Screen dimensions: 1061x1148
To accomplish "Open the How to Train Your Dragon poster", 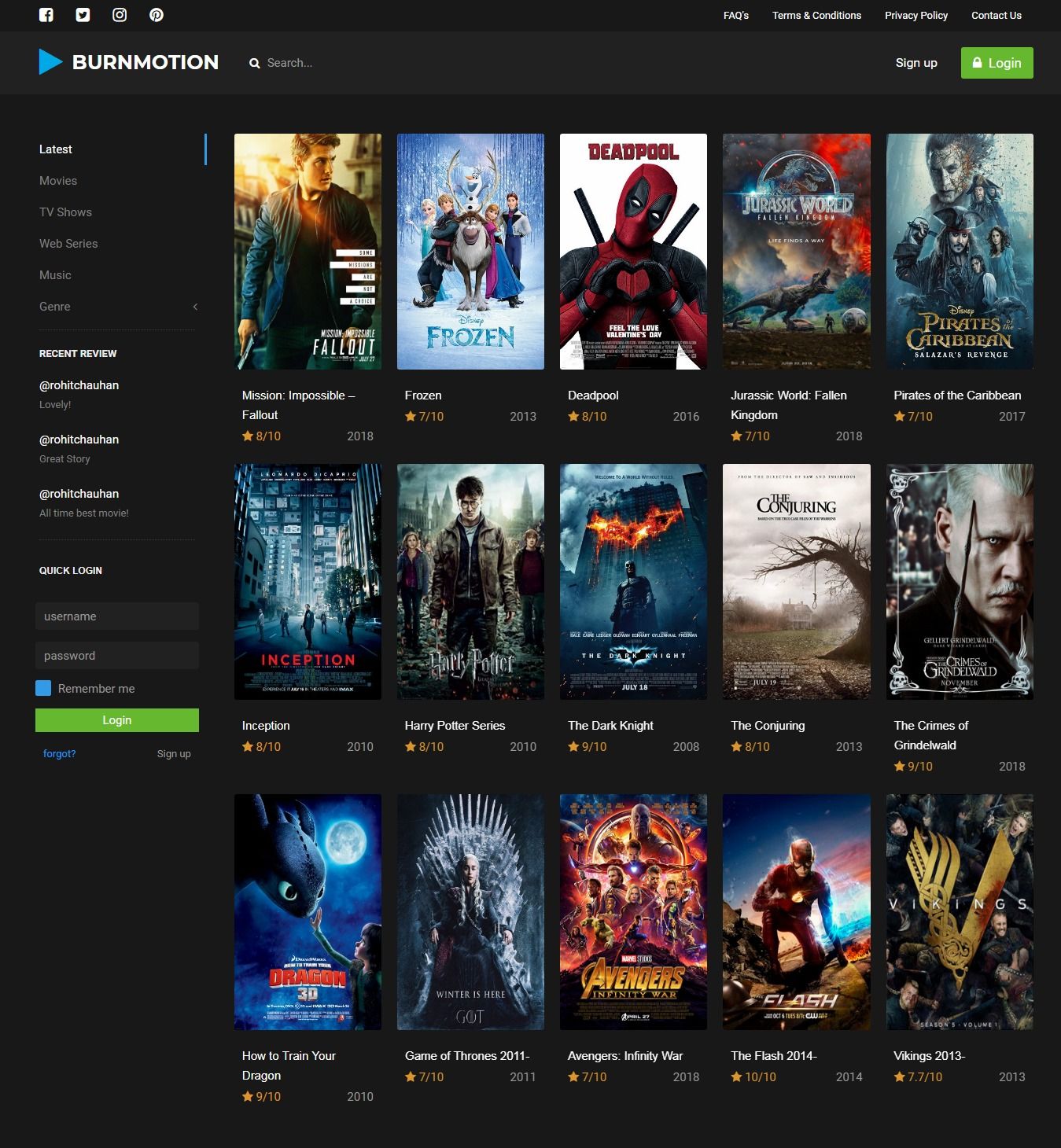I will click(308, 912).
